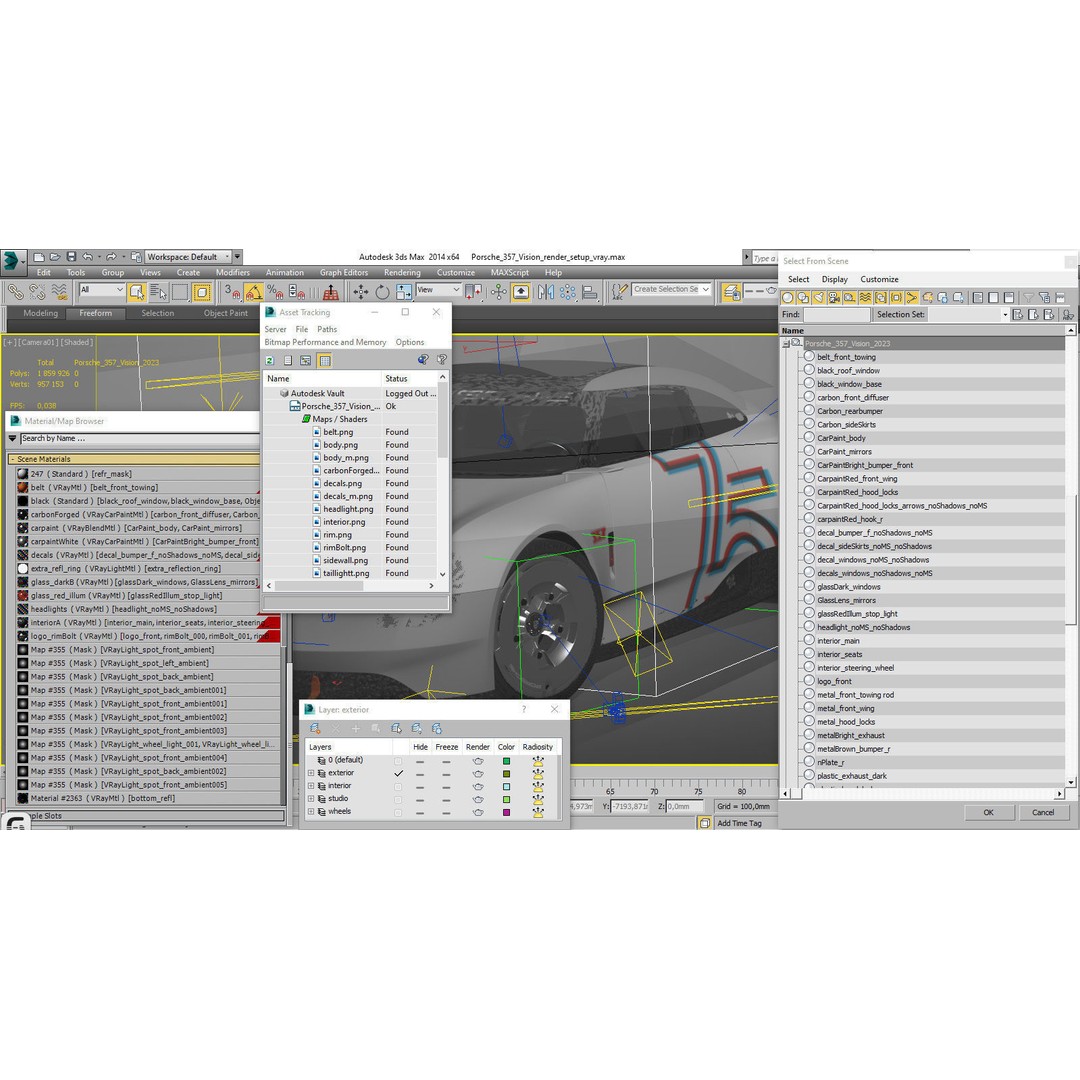The width and height of the screenshot is (1080, 1080).
Task: Activate the Select and Rotate tool
Action: [382, 292]
